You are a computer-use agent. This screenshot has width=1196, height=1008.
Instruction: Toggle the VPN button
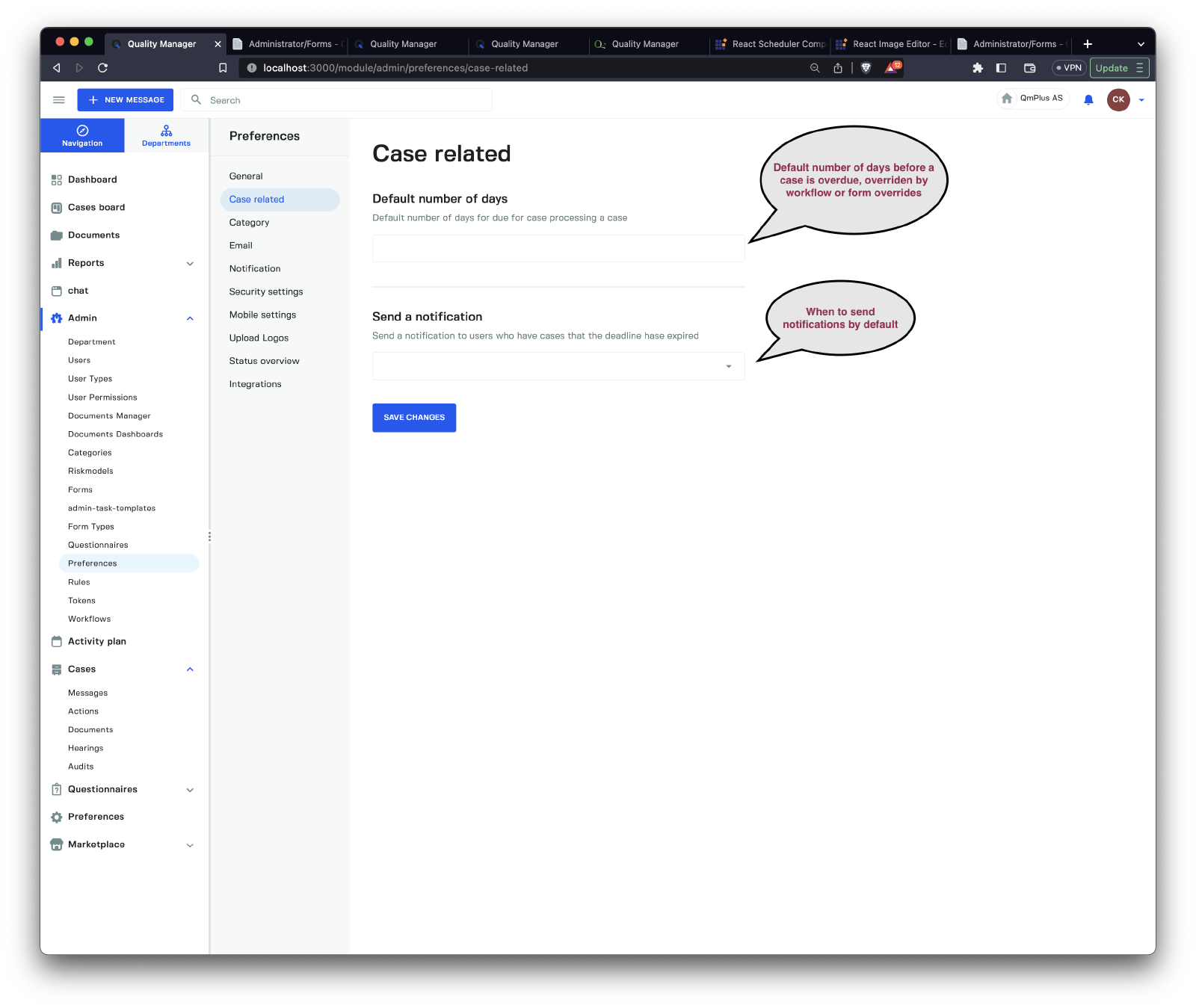click(x=1069, y=68)
